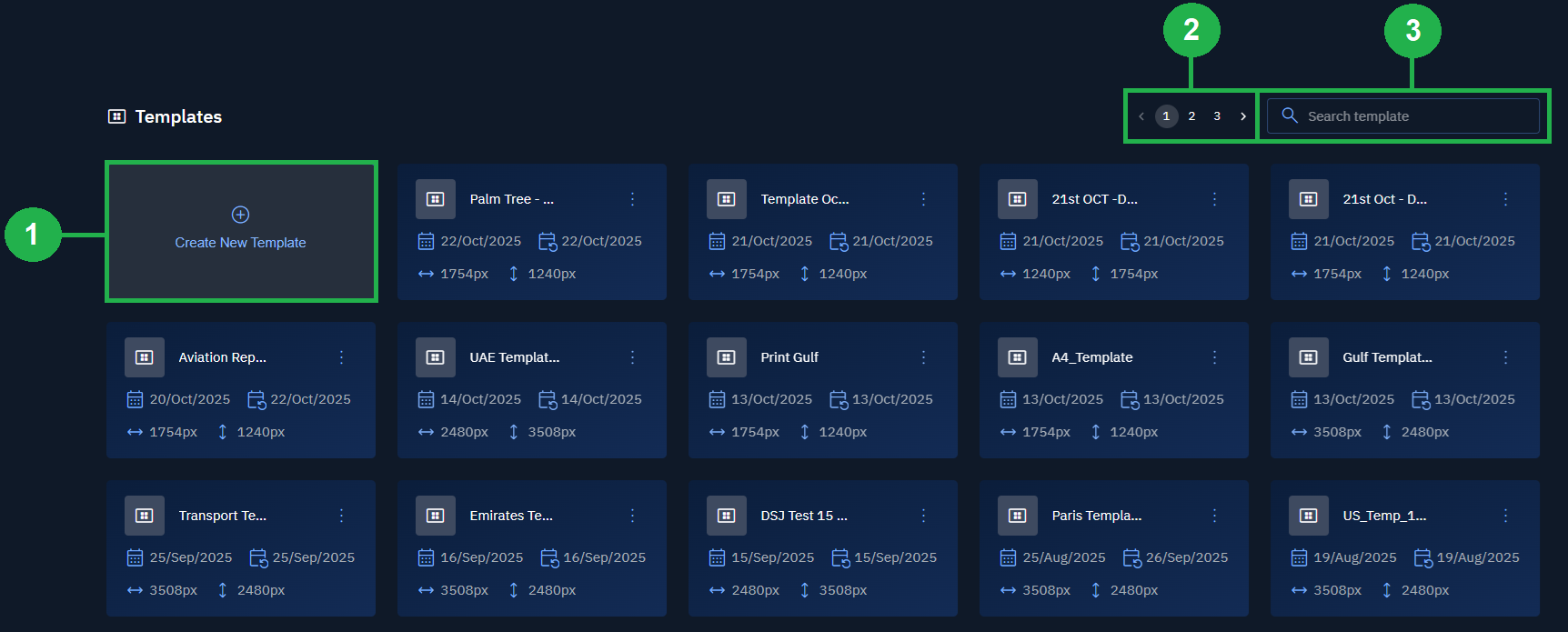
Task: Click the Create New Template link
Action: click(240, 243)
